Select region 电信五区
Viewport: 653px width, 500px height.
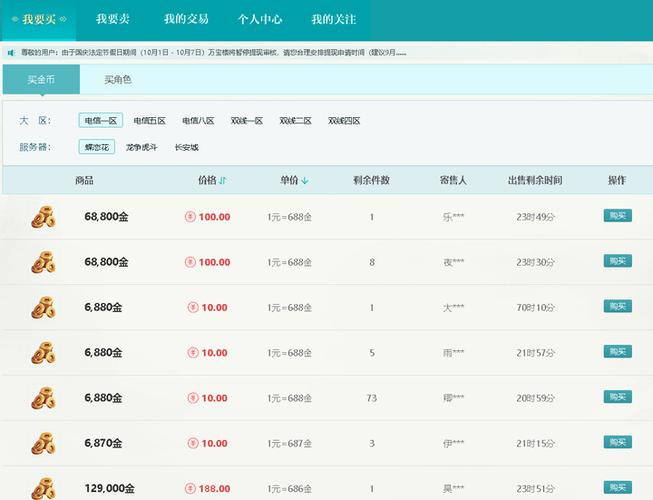point(150,121)
